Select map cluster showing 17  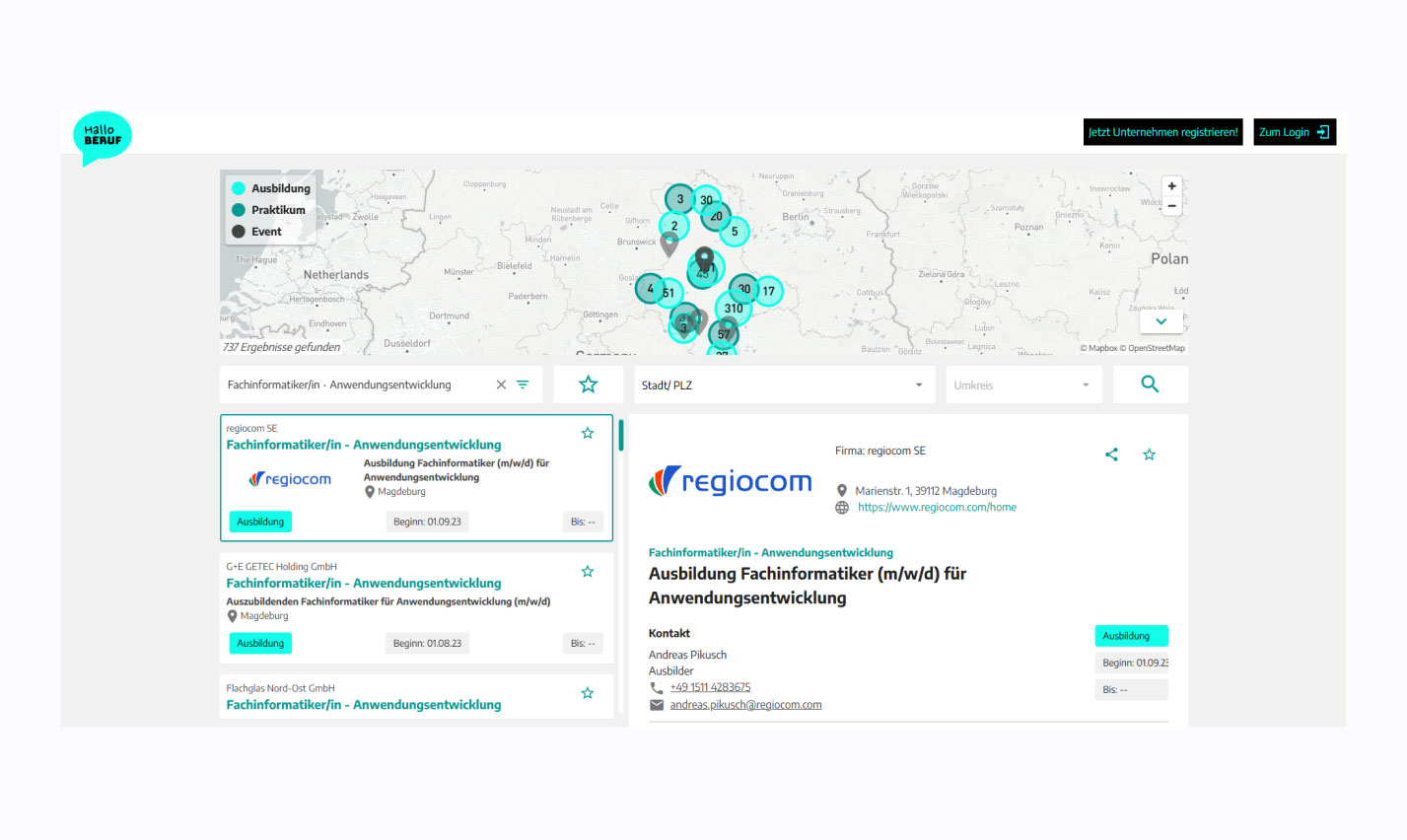pos(768,291)
